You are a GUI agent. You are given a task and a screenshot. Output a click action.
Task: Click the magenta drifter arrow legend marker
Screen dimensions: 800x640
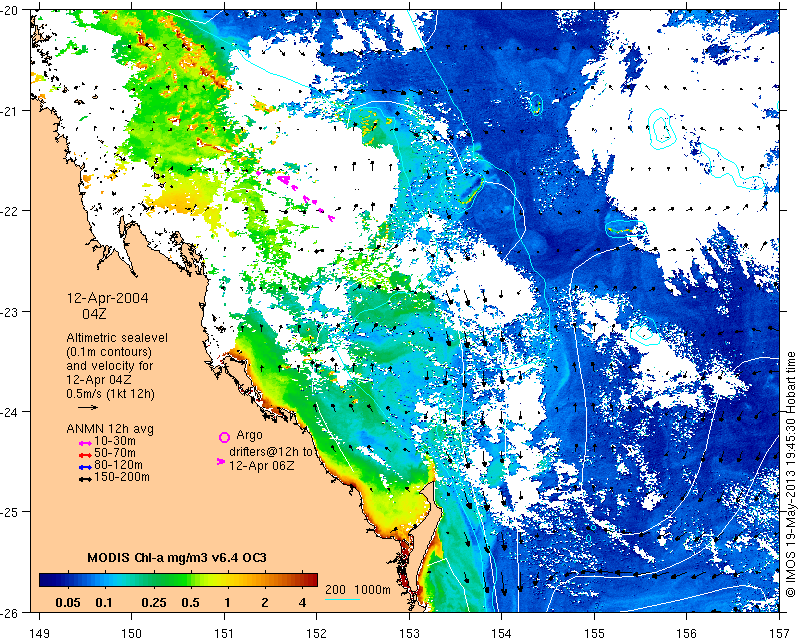pos(221,461)
